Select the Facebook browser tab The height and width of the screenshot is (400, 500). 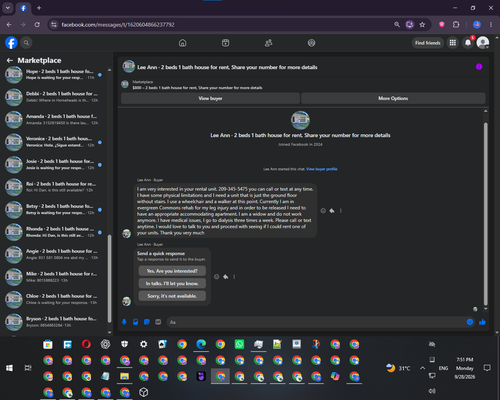click(23, 8)
